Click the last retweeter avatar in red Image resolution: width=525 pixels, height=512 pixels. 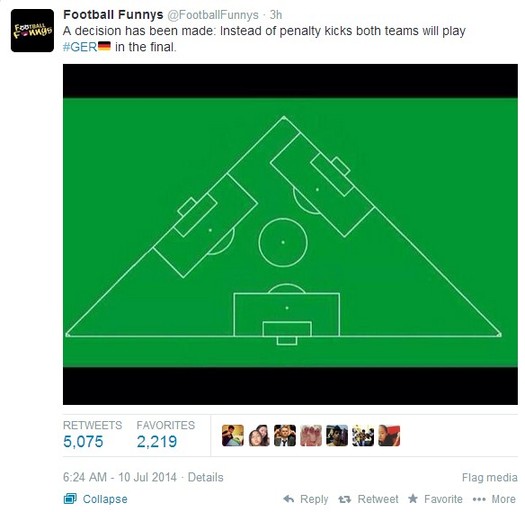pos(389,436)
